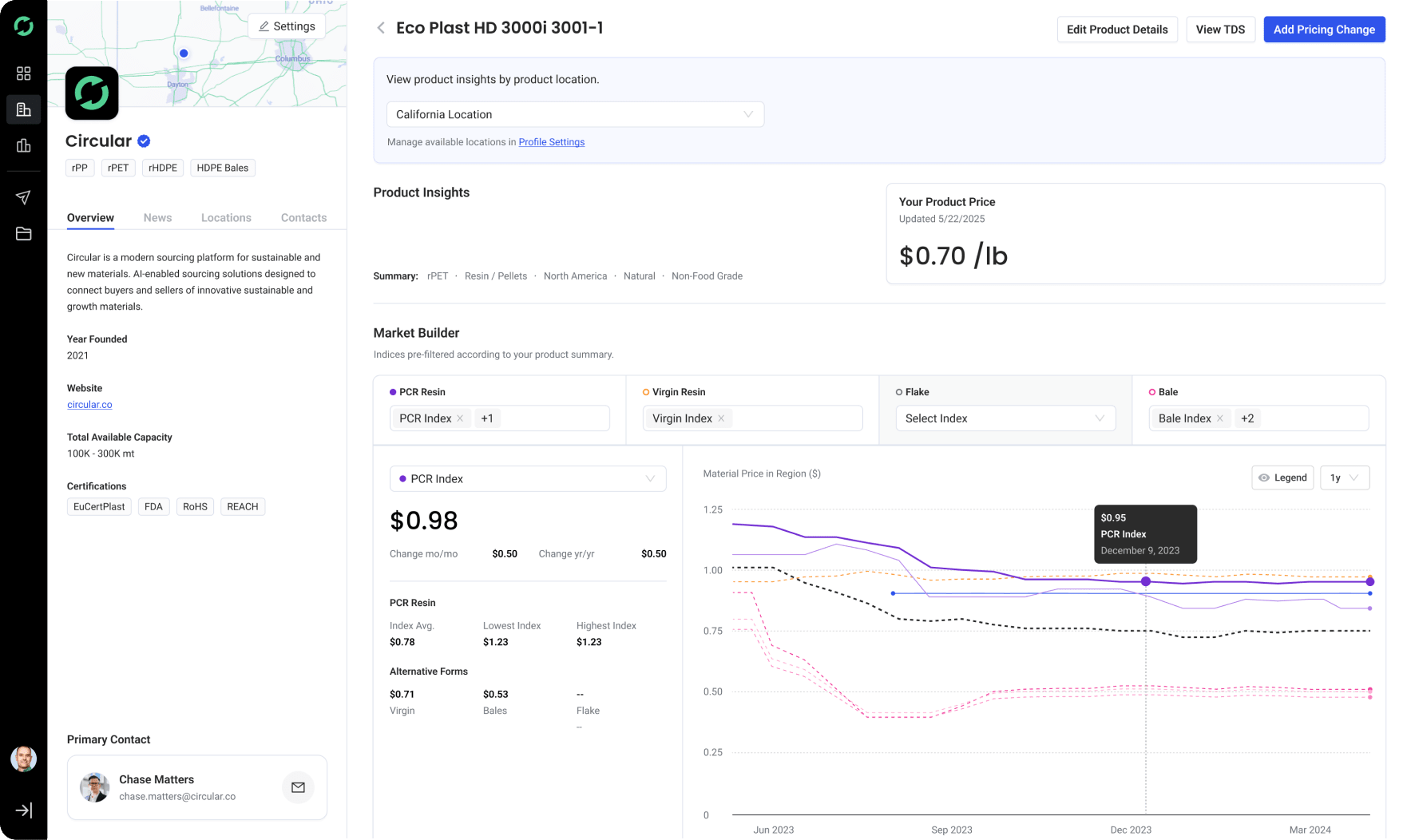Image resolution: width=1411 pixels, height=840 pixels.
Task: Open the folder icon in sidebar
Action: (24, 234)
